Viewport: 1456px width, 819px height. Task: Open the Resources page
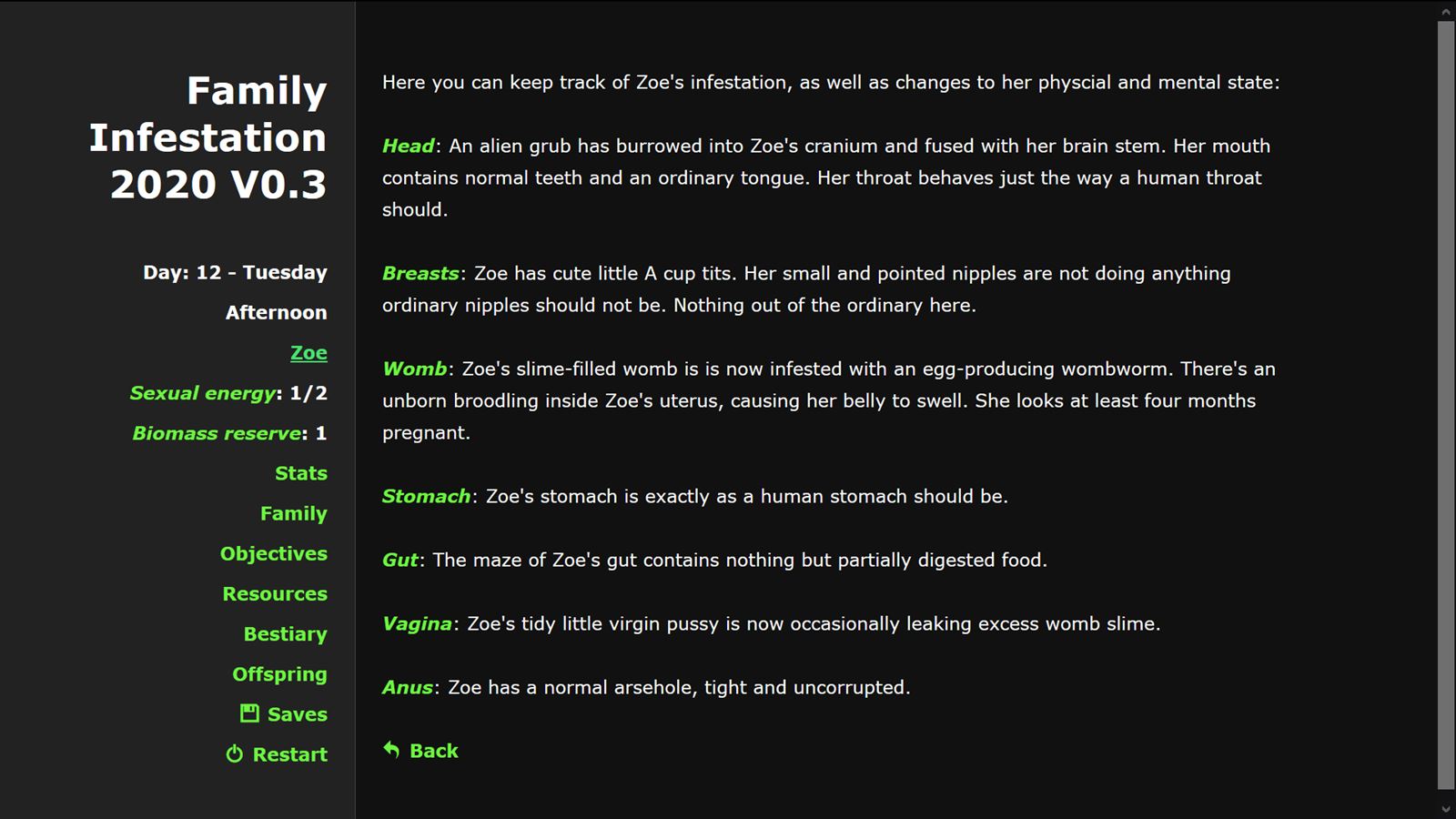pyautogui.click(x=274, y=594)
